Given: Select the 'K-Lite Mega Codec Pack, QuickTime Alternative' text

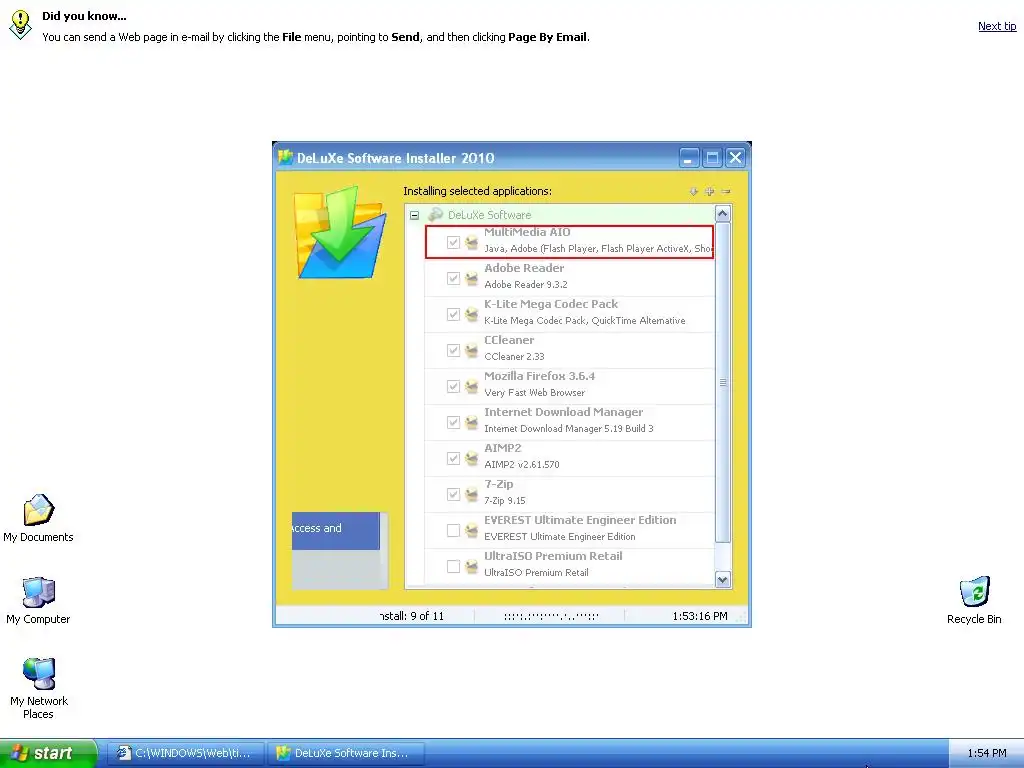Looking at the screenshot, I should coord(584,321).
